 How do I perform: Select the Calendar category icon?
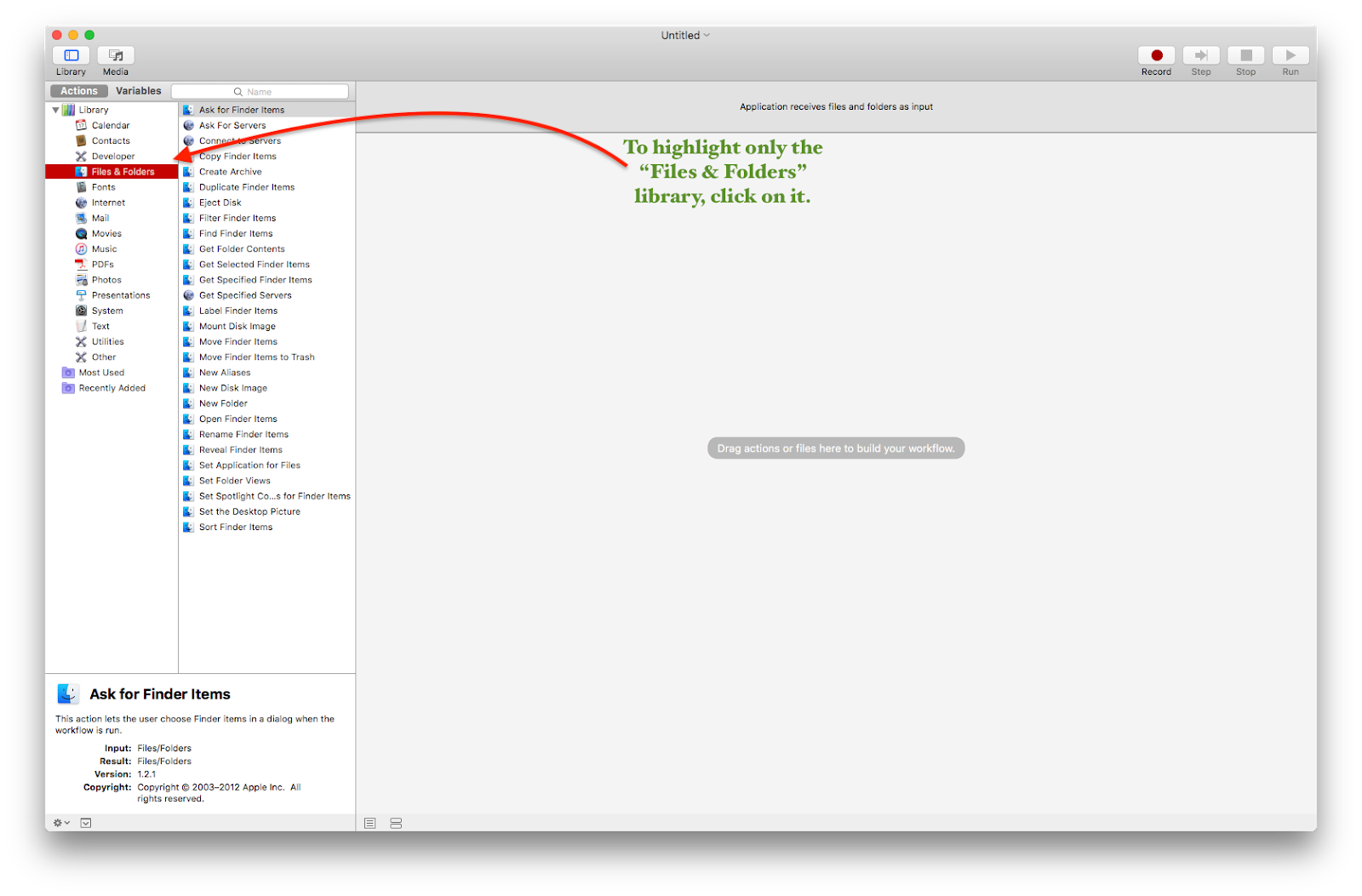point(81,125)
